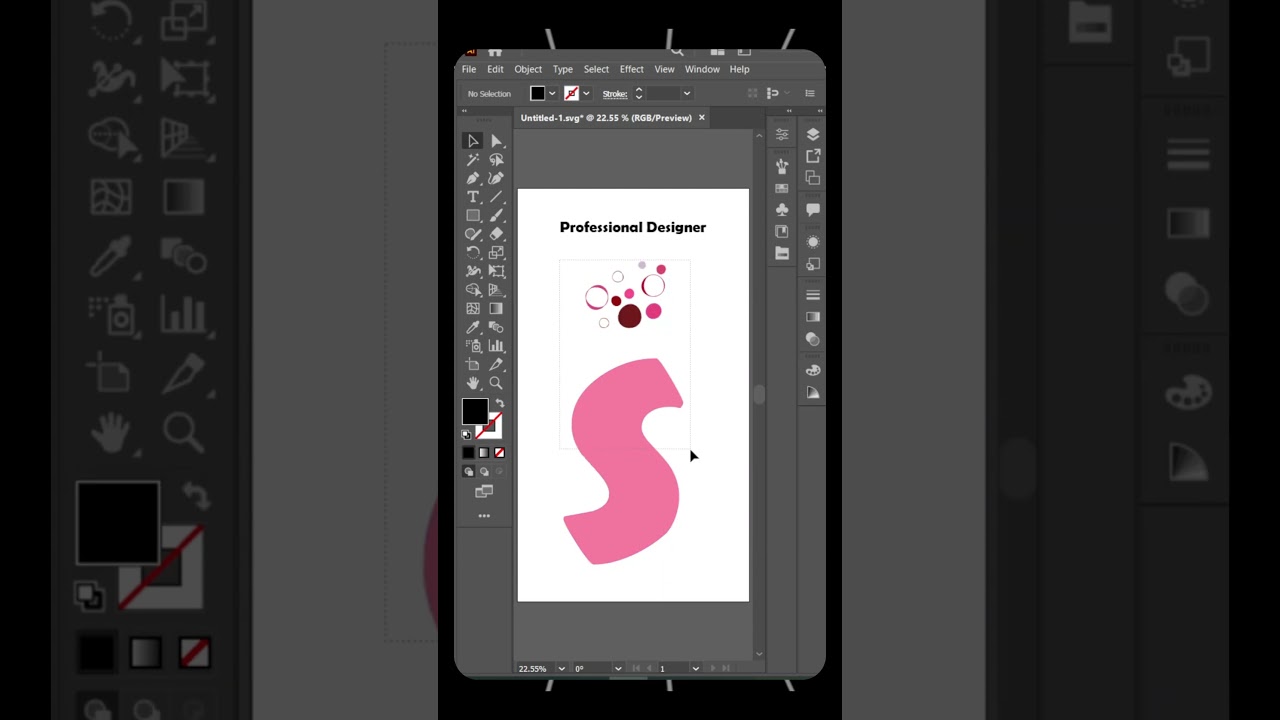Select the Scale tool

tap(496, 253)
